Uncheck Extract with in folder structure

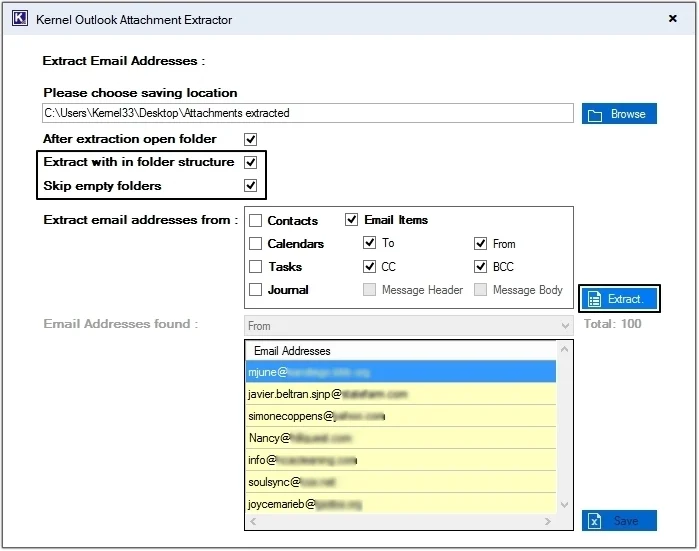[251, 163]
